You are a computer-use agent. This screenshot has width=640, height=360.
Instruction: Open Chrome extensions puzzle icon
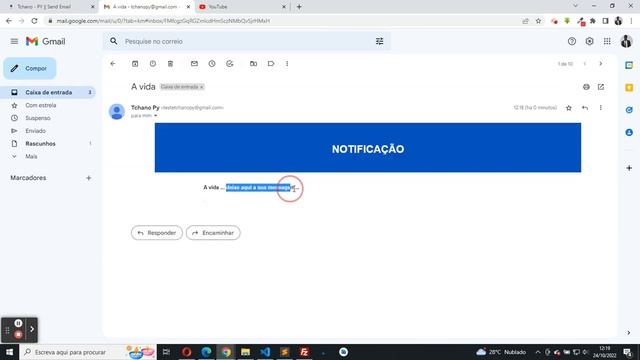pyautogui.click(x=593, y=21)
